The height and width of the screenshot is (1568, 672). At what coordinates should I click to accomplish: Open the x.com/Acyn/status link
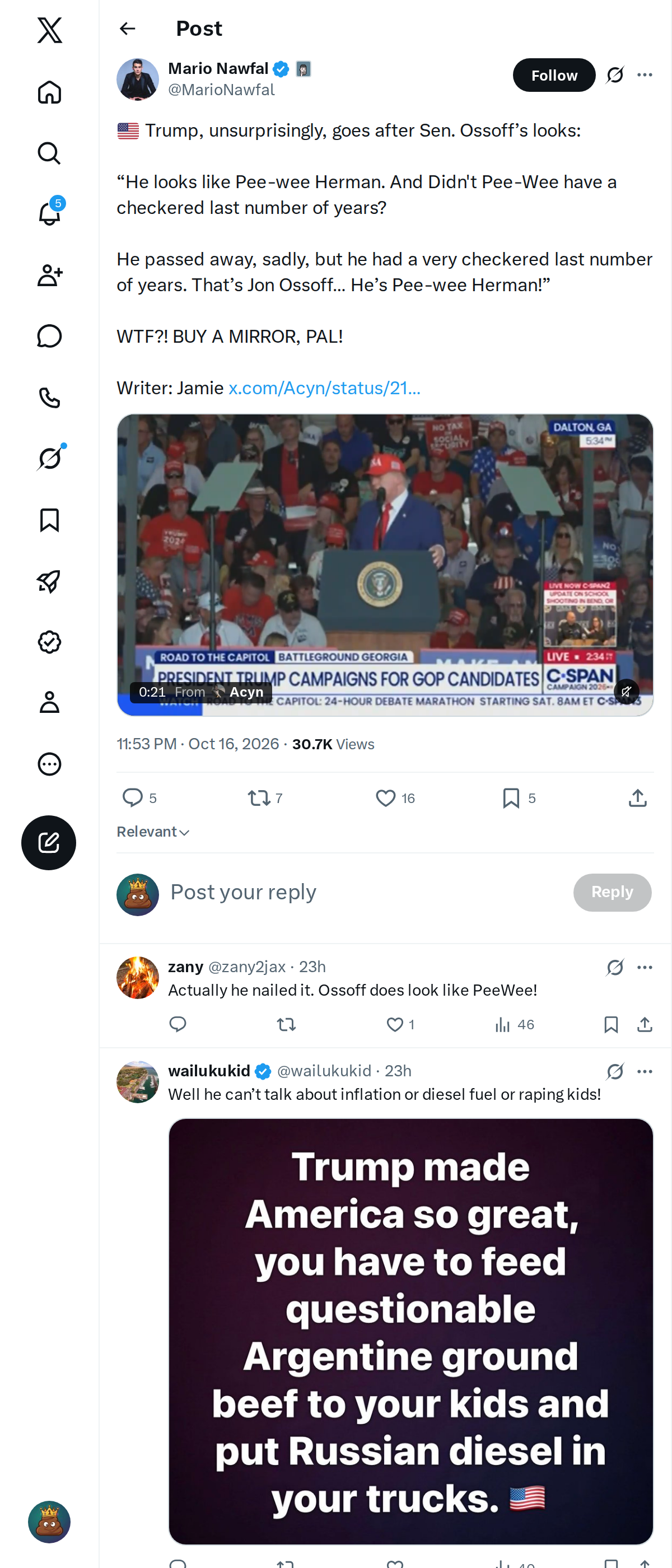(x=324, y=388)
